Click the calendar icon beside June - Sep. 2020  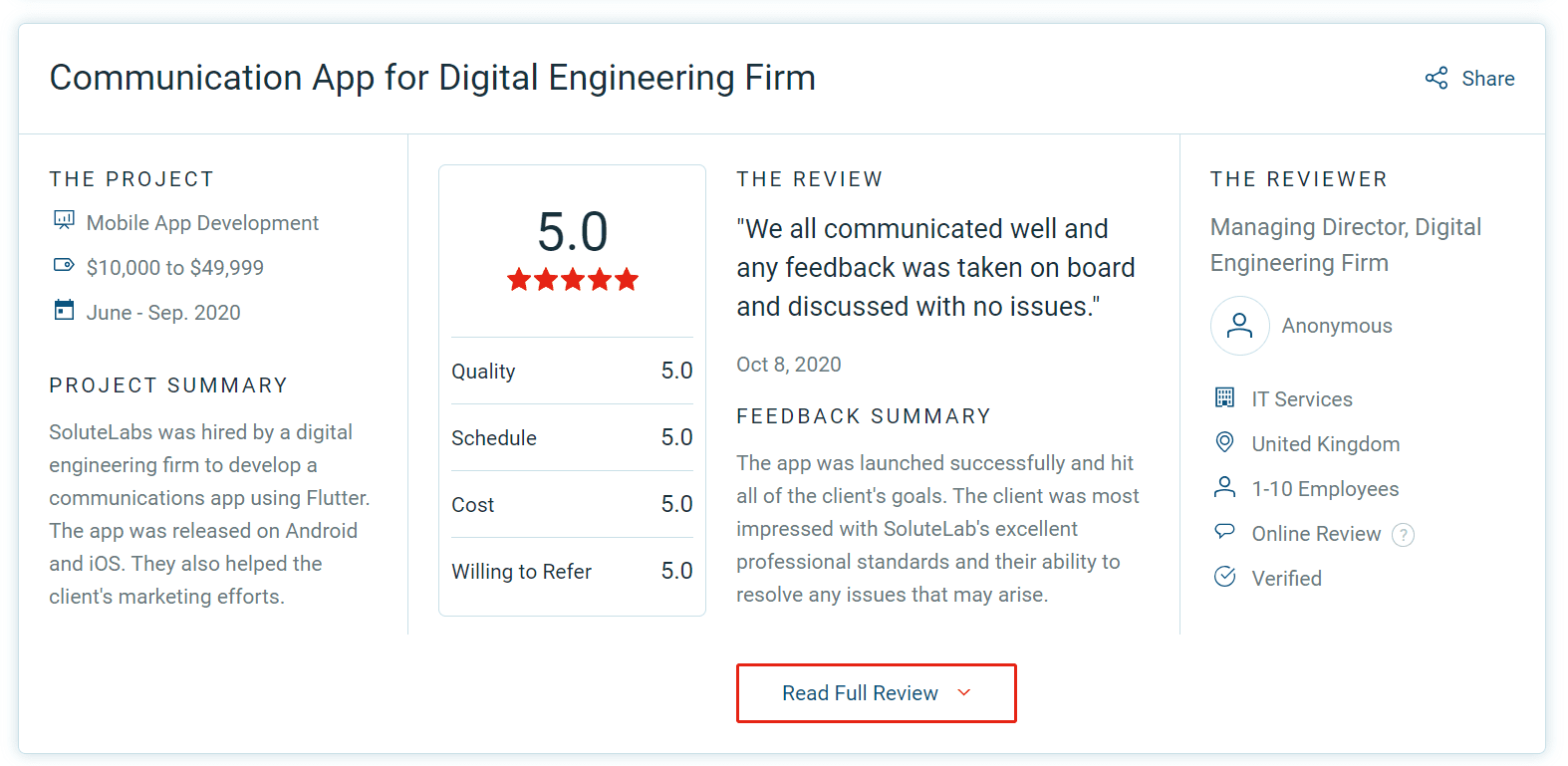click(64, 310)
